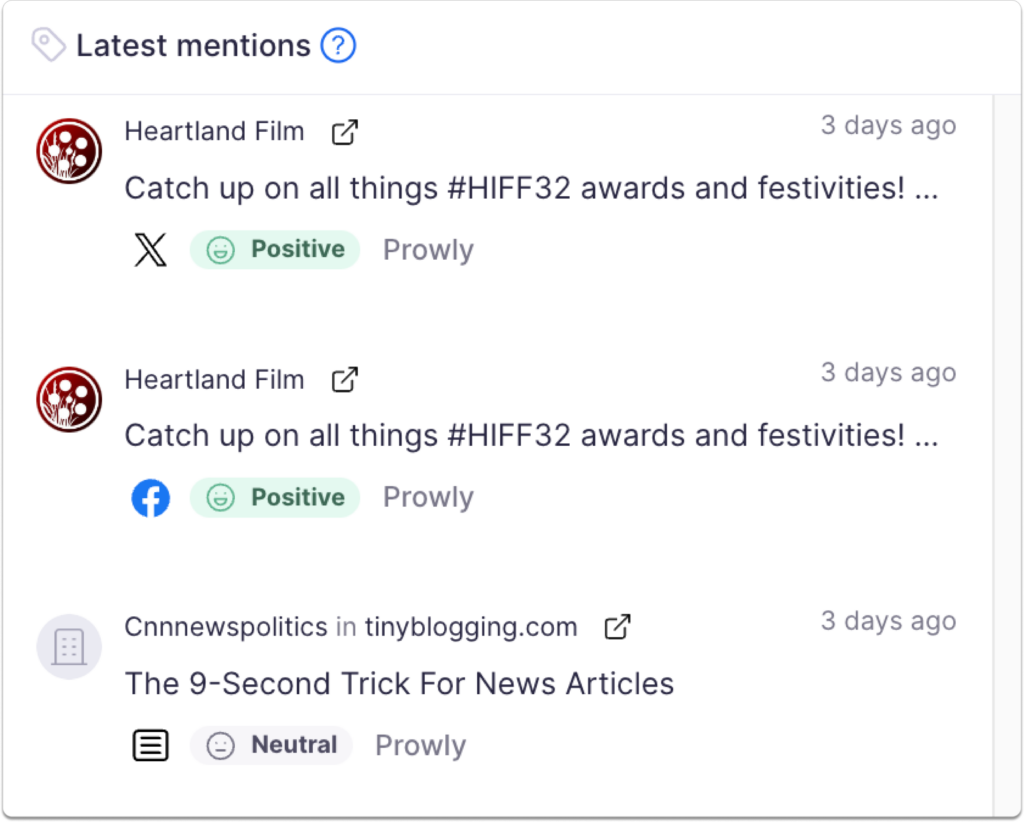
Task: Click the X (Twitter) source icon
Action: (x=150, y=250)
